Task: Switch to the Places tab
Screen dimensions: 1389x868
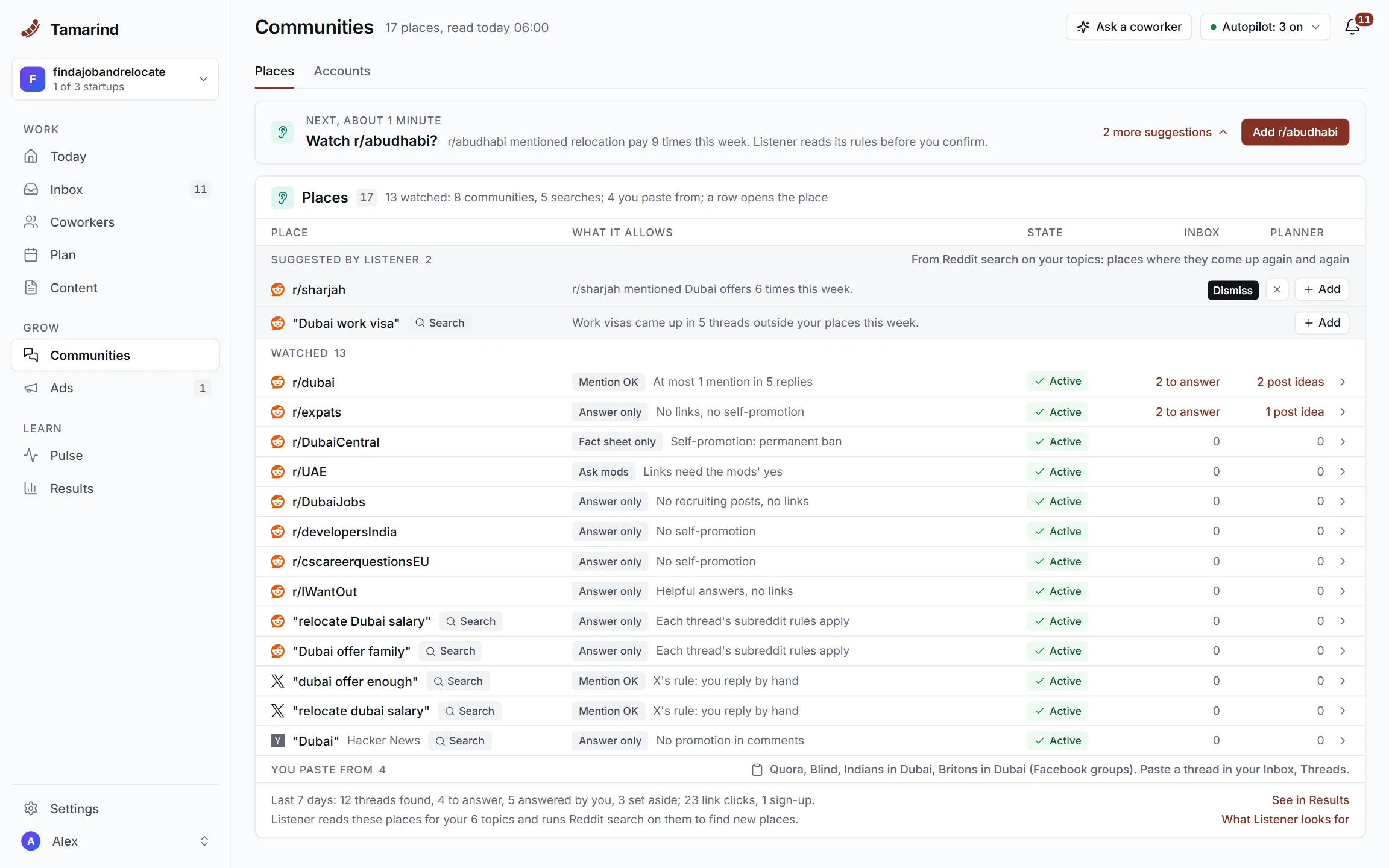Action: tap(274, 71)
